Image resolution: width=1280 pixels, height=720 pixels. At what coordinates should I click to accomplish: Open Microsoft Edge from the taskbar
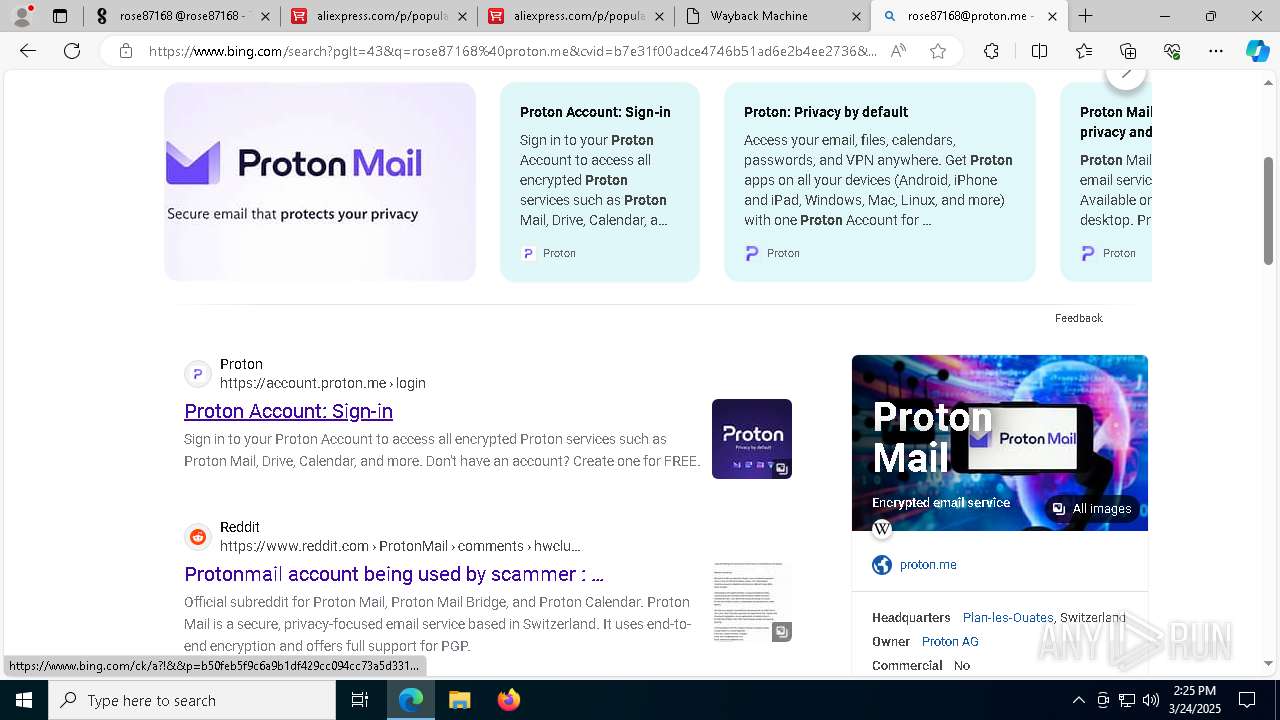coord(411,700)
